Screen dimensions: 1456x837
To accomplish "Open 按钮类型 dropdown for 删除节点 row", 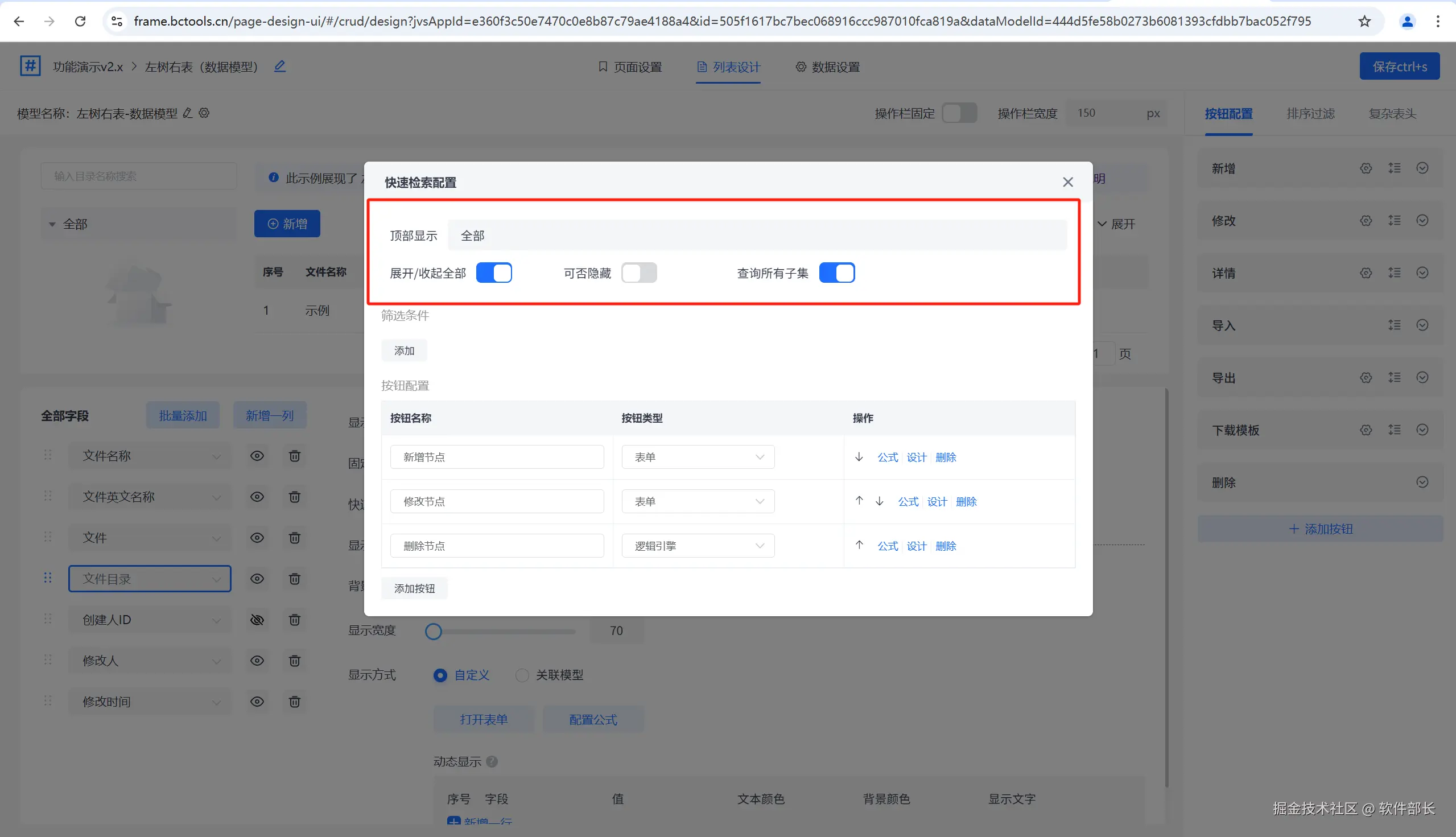I will 698,546.
